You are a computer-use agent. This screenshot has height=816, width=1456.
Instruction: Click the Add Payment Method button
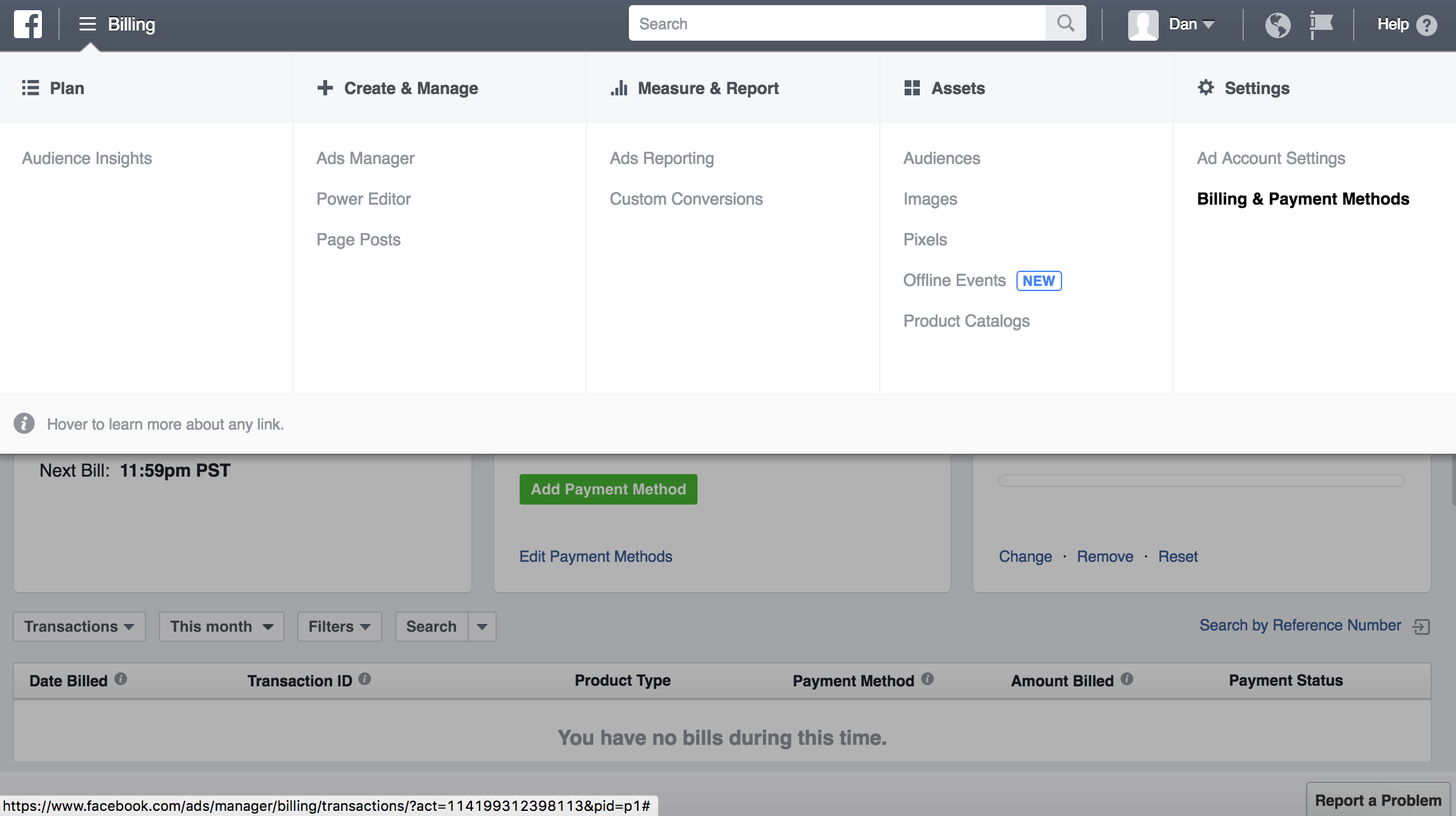point(608,489)
